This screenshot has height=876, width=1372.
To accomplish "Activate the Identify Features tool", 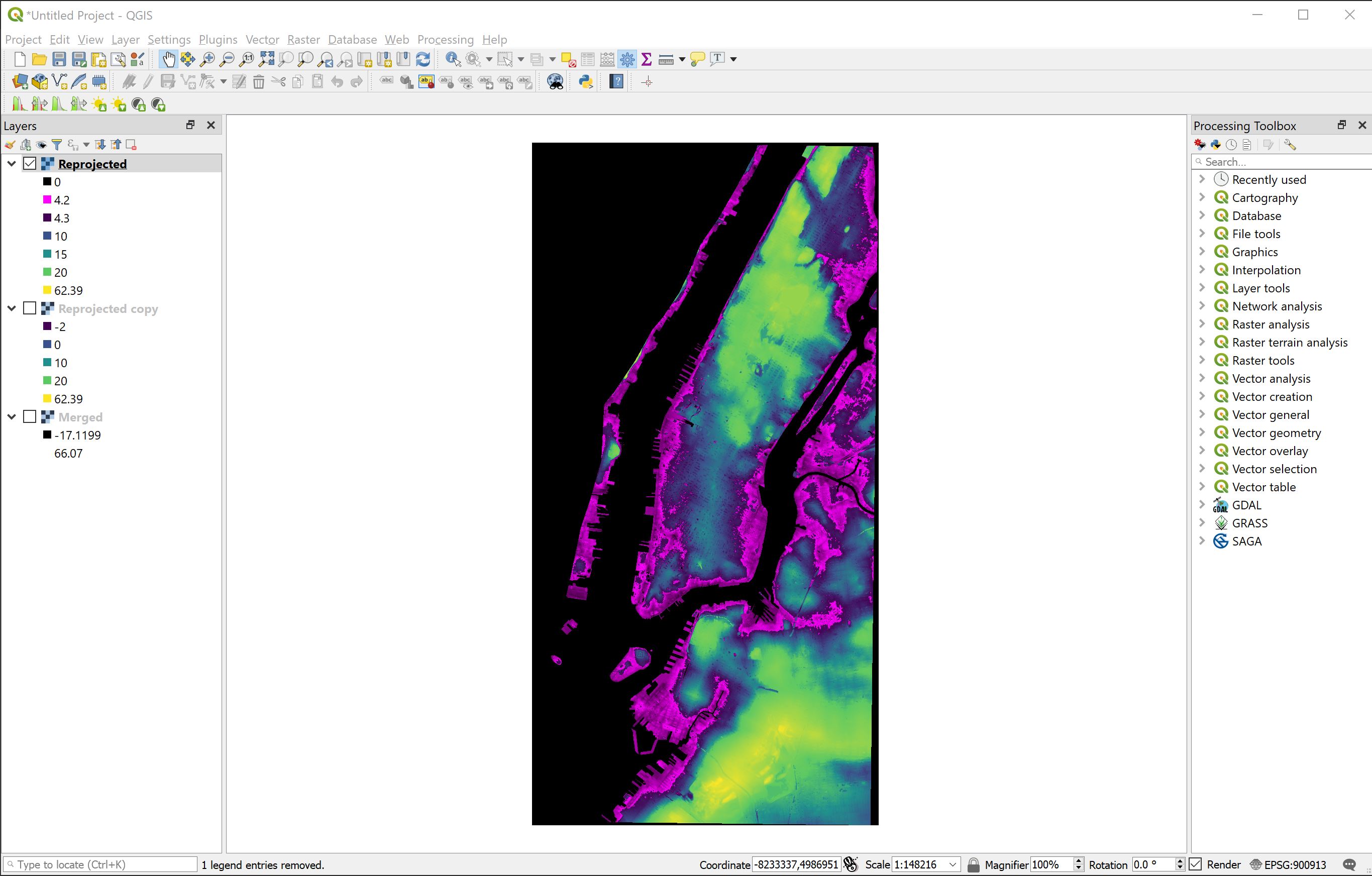I will point(452,59).
